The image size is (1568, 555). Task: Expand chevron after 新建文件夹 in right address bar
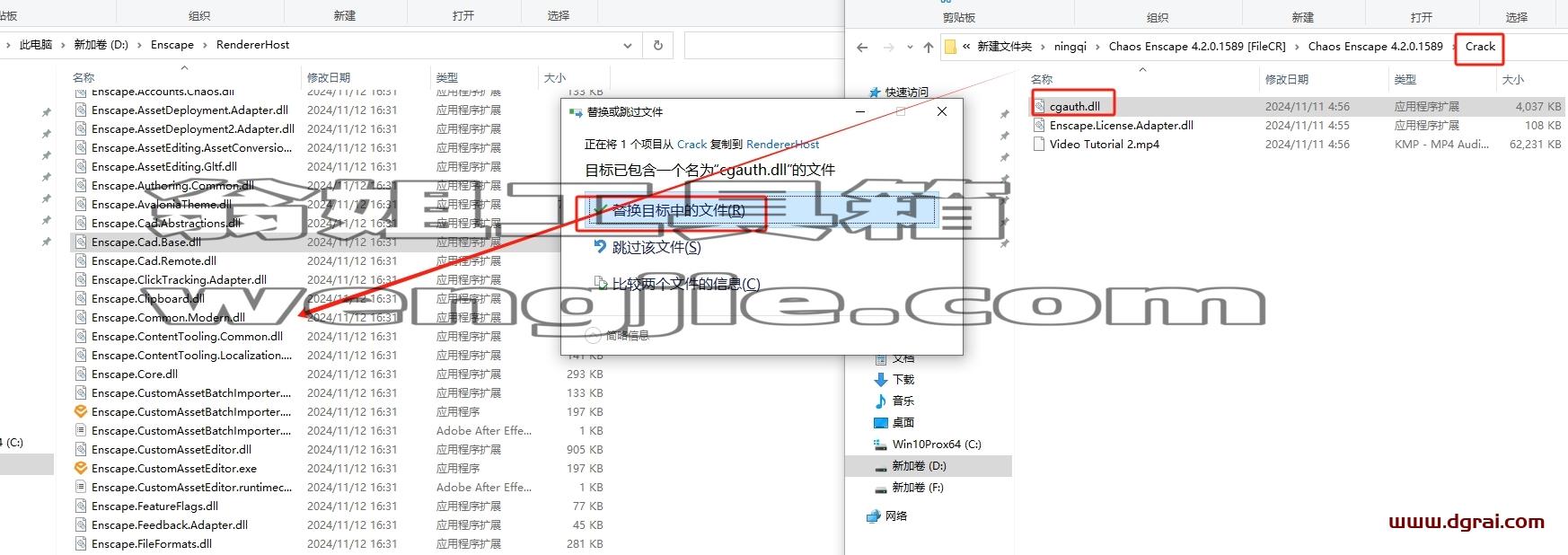coord(1043,47)
